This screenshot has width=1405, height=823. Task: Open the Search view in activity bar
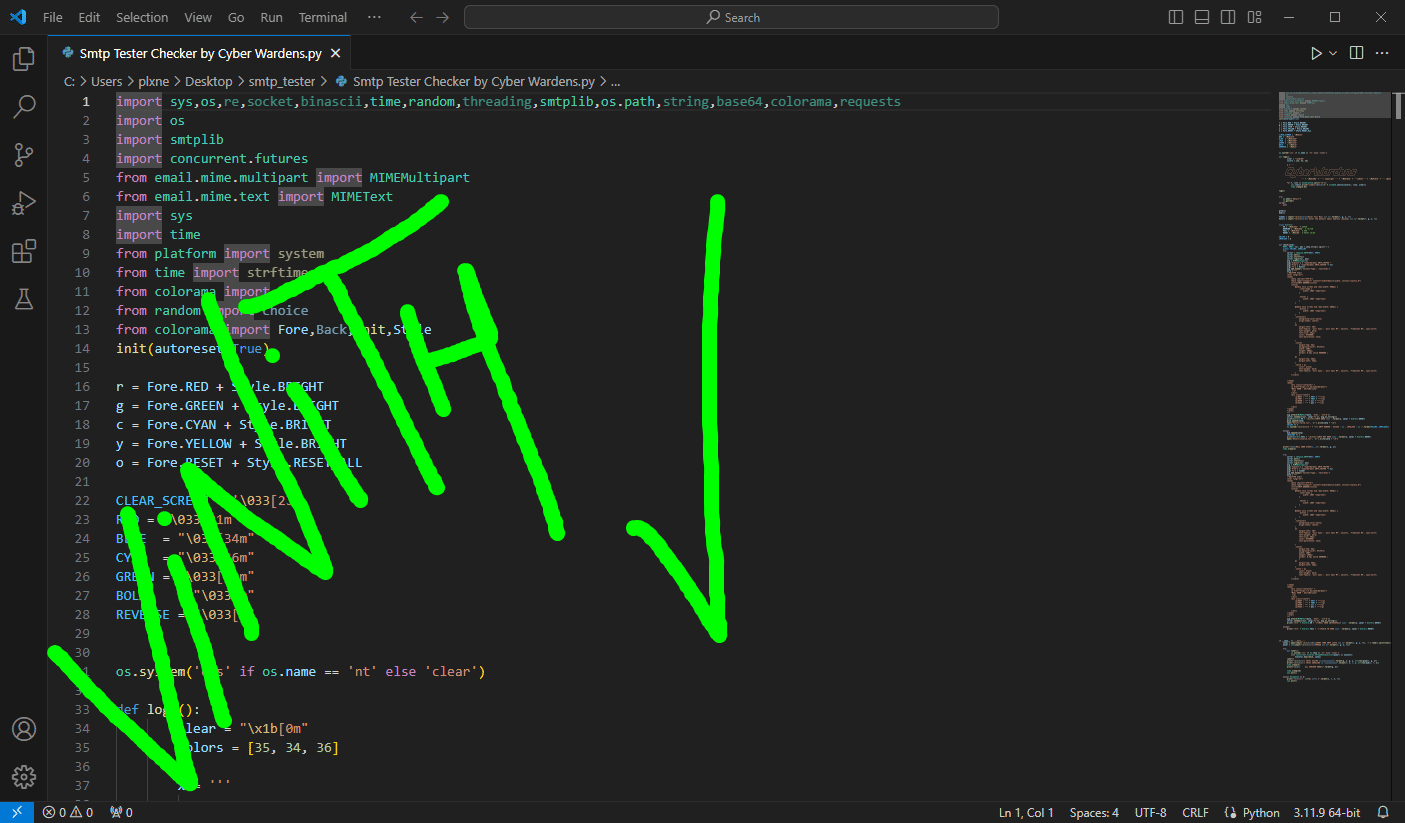24,107
